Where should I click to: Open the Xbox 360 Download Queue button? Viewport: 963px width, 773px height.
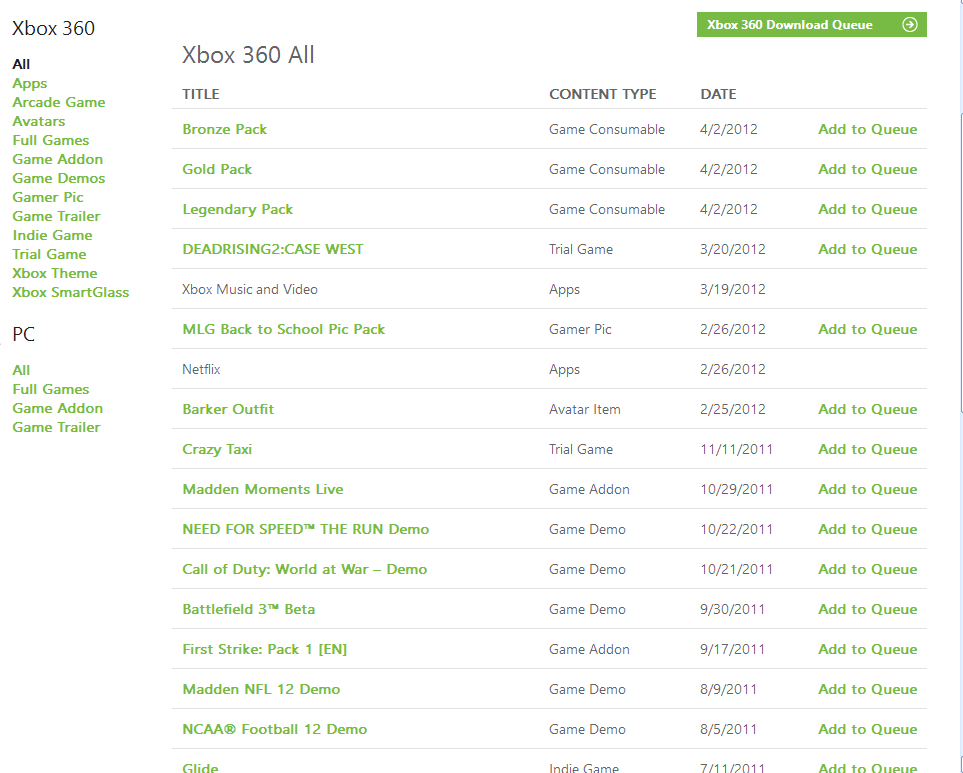coord(811,25)
